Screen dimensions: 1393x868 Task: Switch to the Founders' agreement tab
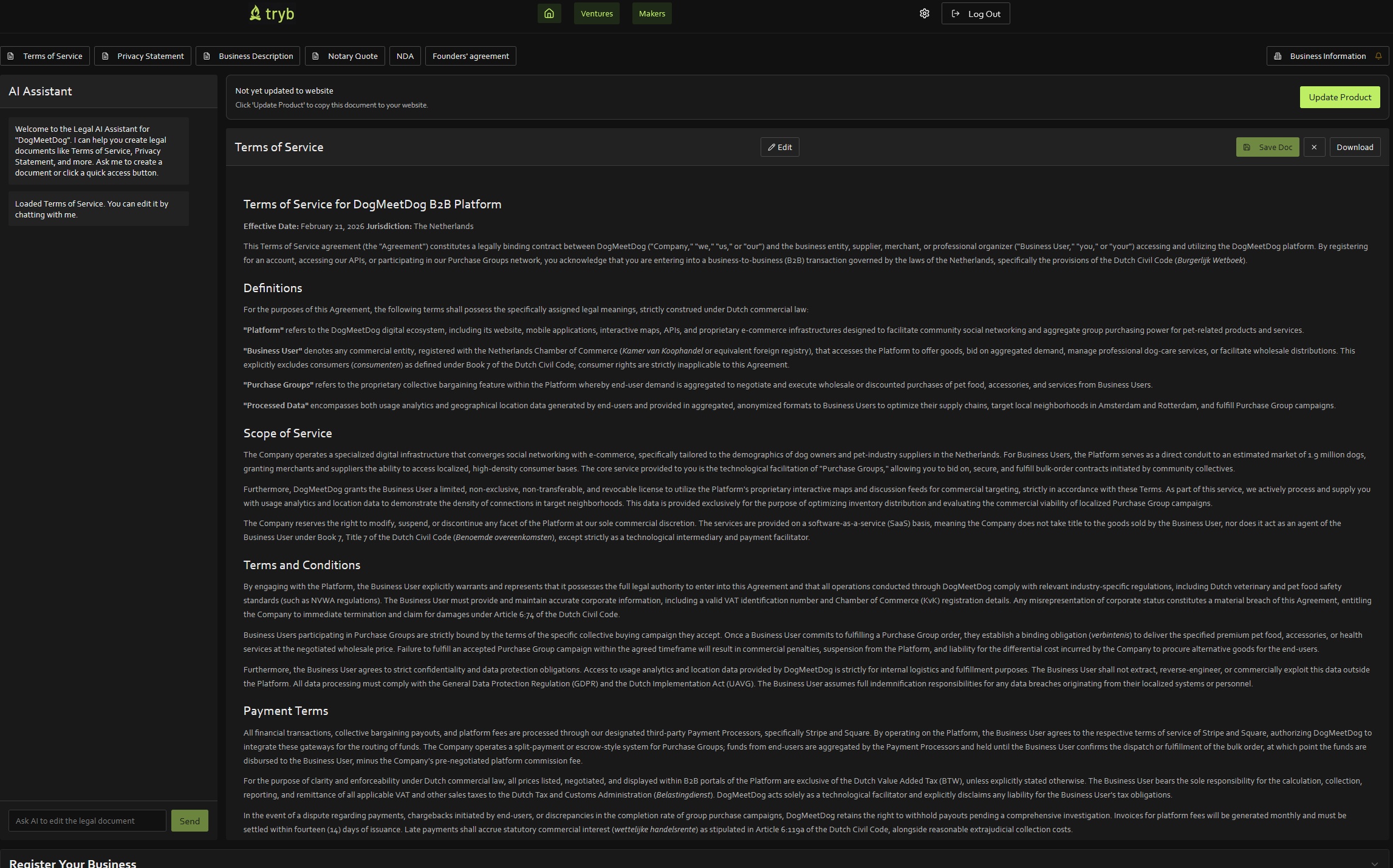[470, 56]
